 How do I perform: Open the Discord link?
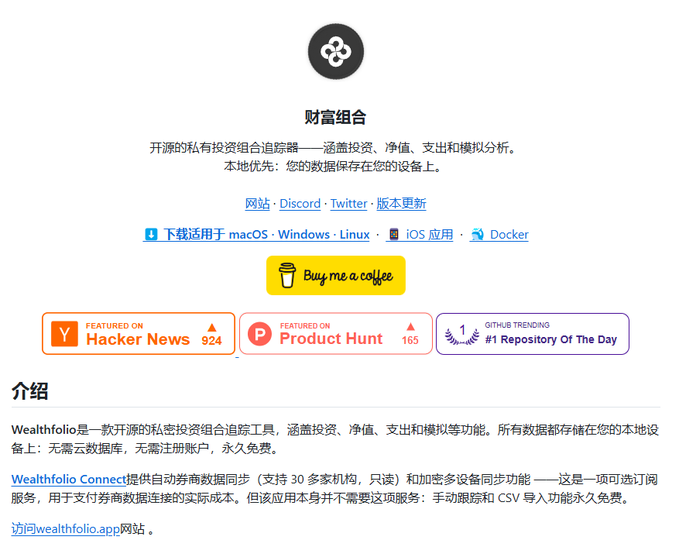pyautogui.click(x=300, y=204)
